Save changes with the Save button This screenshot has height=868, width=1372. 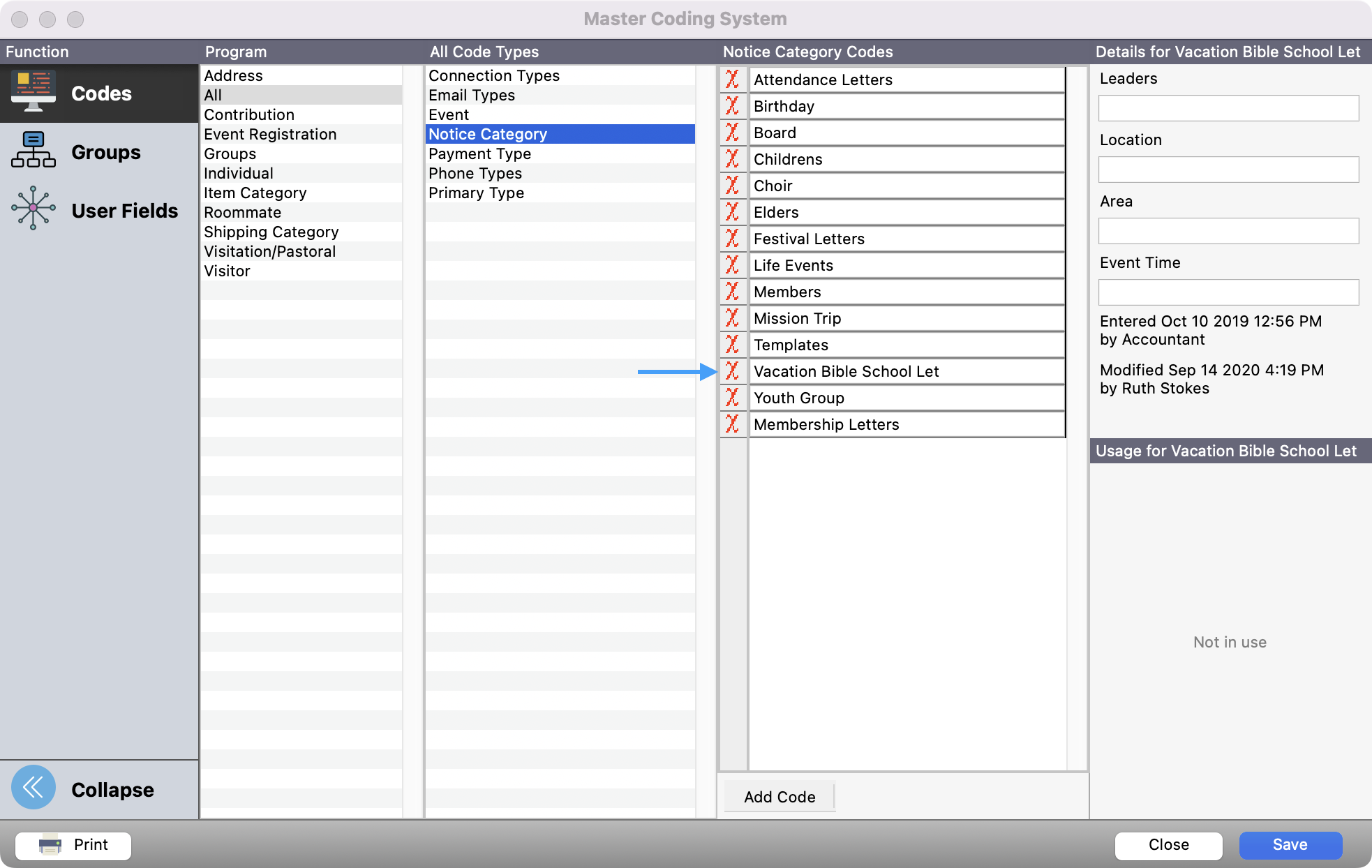pos(1290,844)
